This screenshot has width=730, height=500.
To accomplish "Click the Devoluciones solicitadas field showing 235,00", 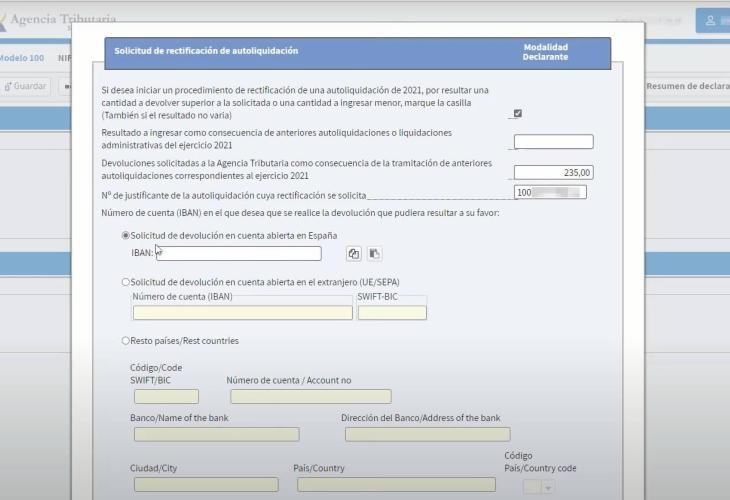I will click(x=553, y=172).
